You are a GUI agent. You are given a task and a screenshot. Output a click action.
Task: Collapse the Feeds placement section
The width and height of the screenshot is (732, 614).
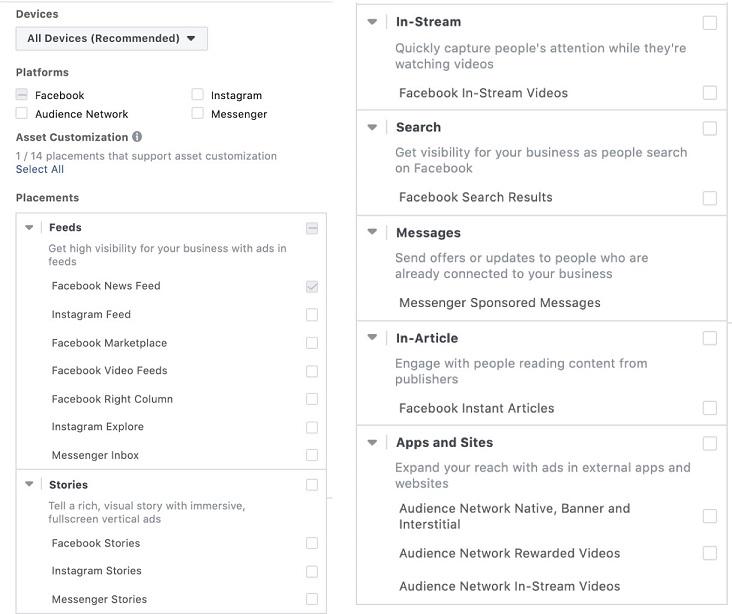tap(29, 228)
